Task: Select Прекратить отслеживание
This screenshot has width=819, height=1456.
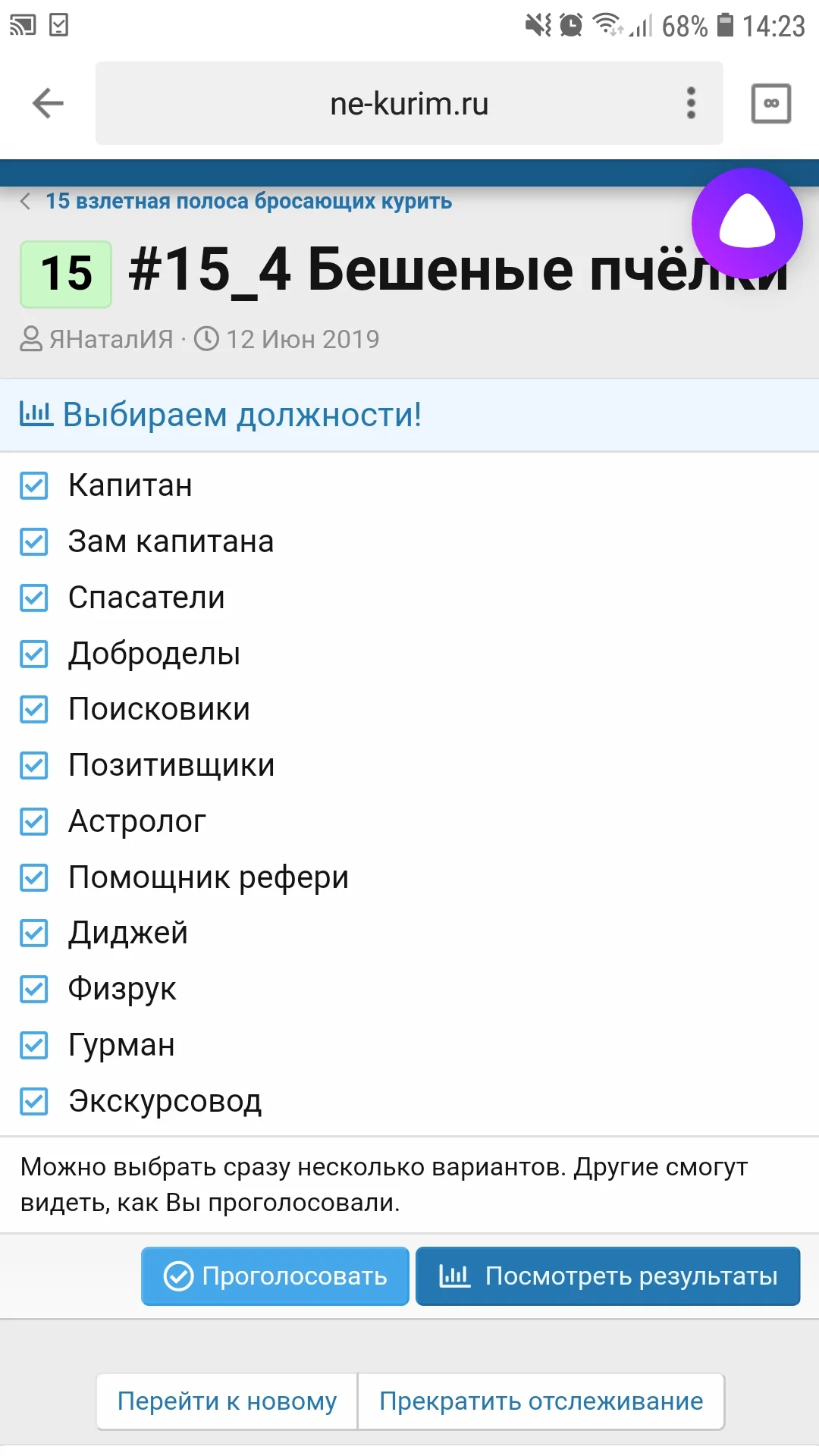Action: click(x=541, y=1401)
